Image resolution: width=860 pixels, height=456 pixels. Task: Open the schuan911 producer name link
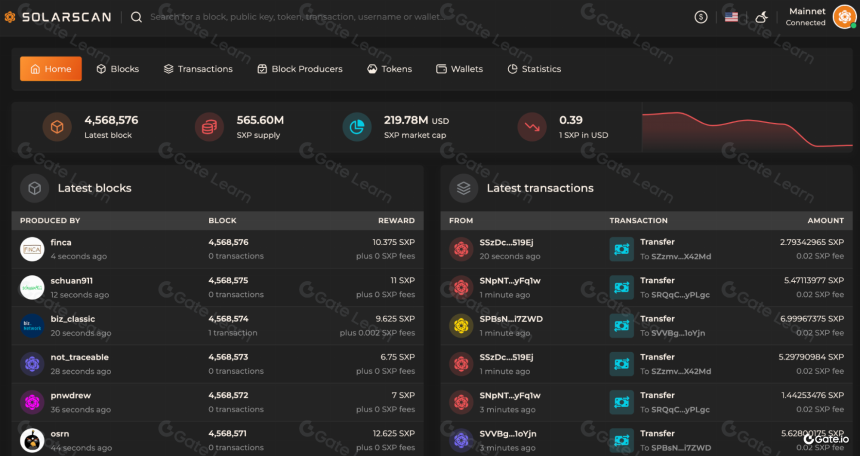point(71,280)
